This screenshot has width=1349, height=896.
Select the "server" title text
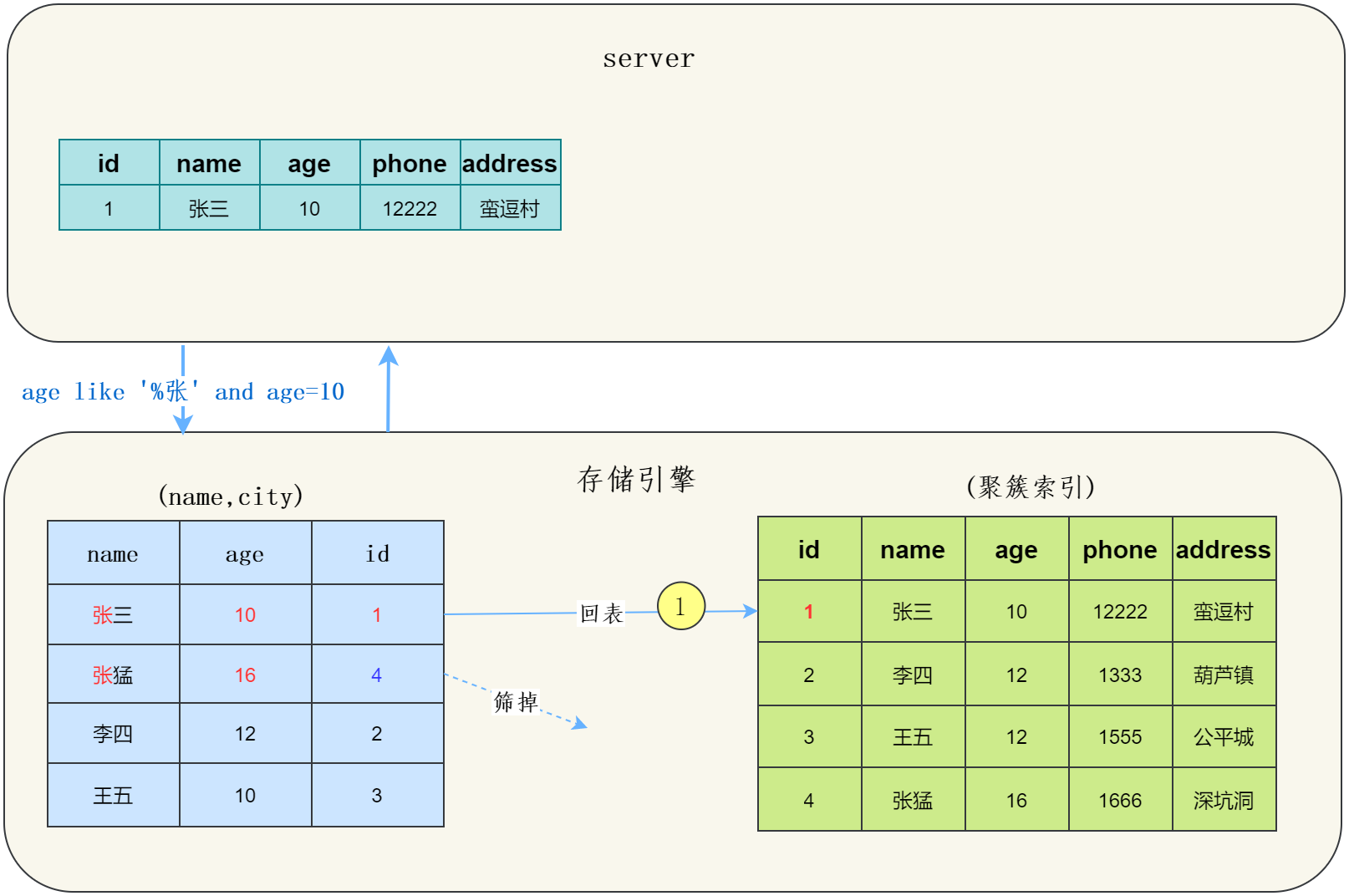point(649,59)
